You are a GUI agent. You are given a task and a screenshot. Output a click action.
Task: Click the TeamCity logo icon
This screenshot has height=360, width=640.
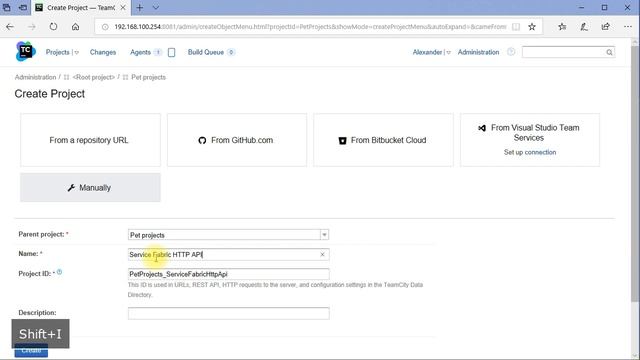[x=26, y=51]
